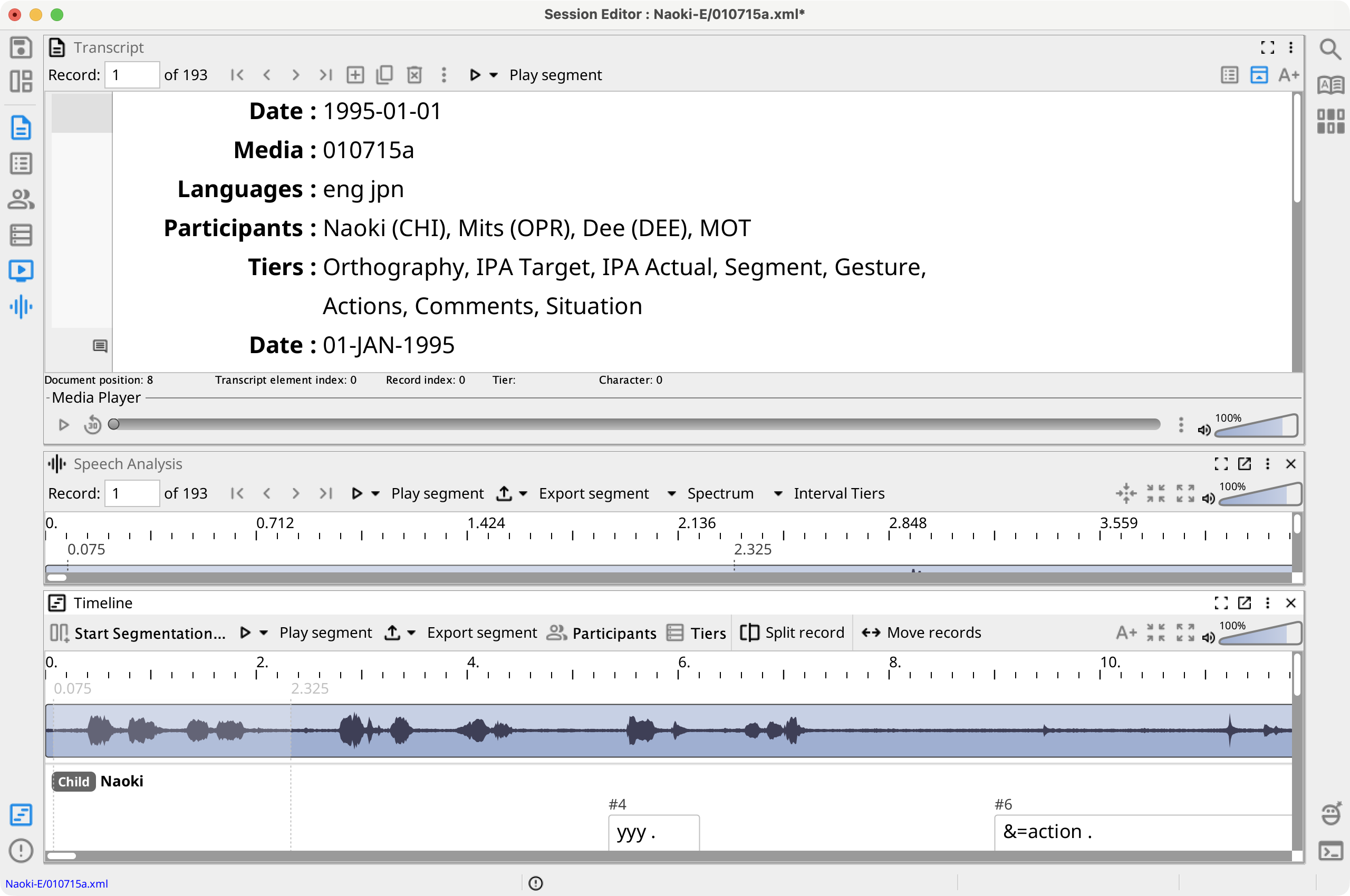Show the warnings icon in left sidebar
The height and width of the screenshot is (896, 1350).
tap(21, 850)
